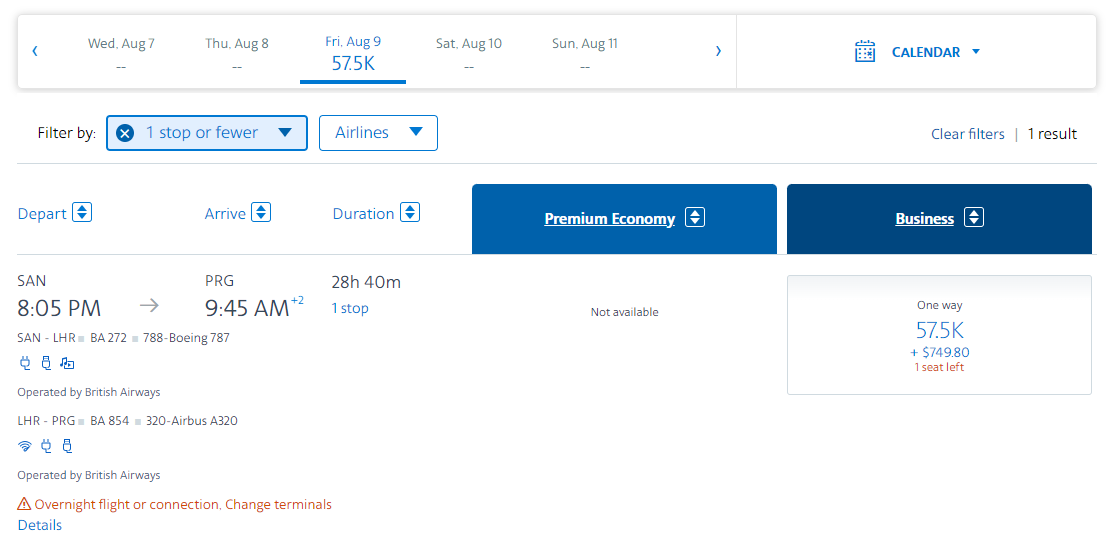Image resolution: width=1117 pixels, height=535 pixels.
Task: Expand the CALENDAR dropdown
Action: point(975,52)
